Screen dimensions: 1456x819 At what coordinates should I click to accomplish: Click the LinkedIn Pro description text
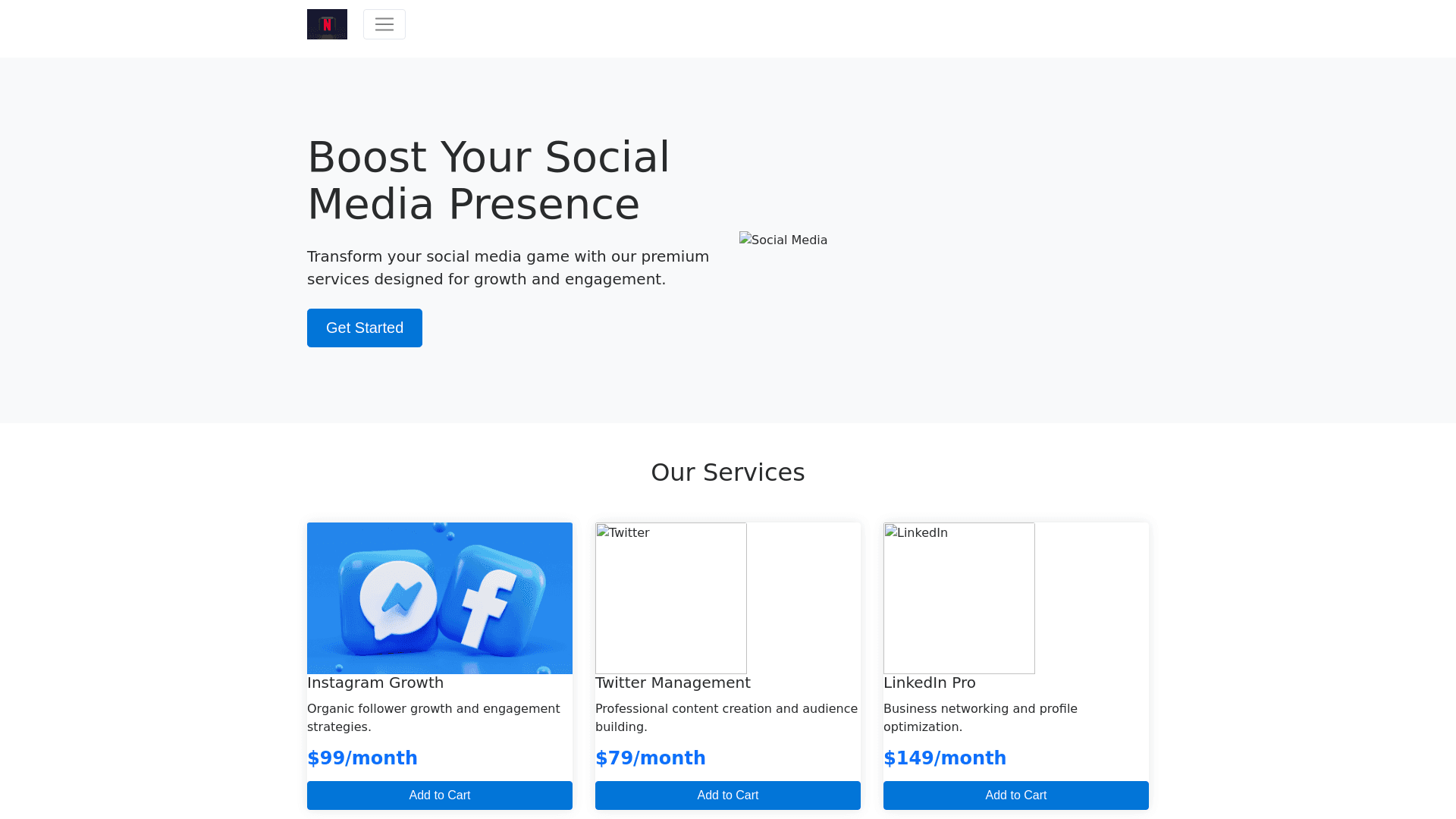[x=981, y=717]
